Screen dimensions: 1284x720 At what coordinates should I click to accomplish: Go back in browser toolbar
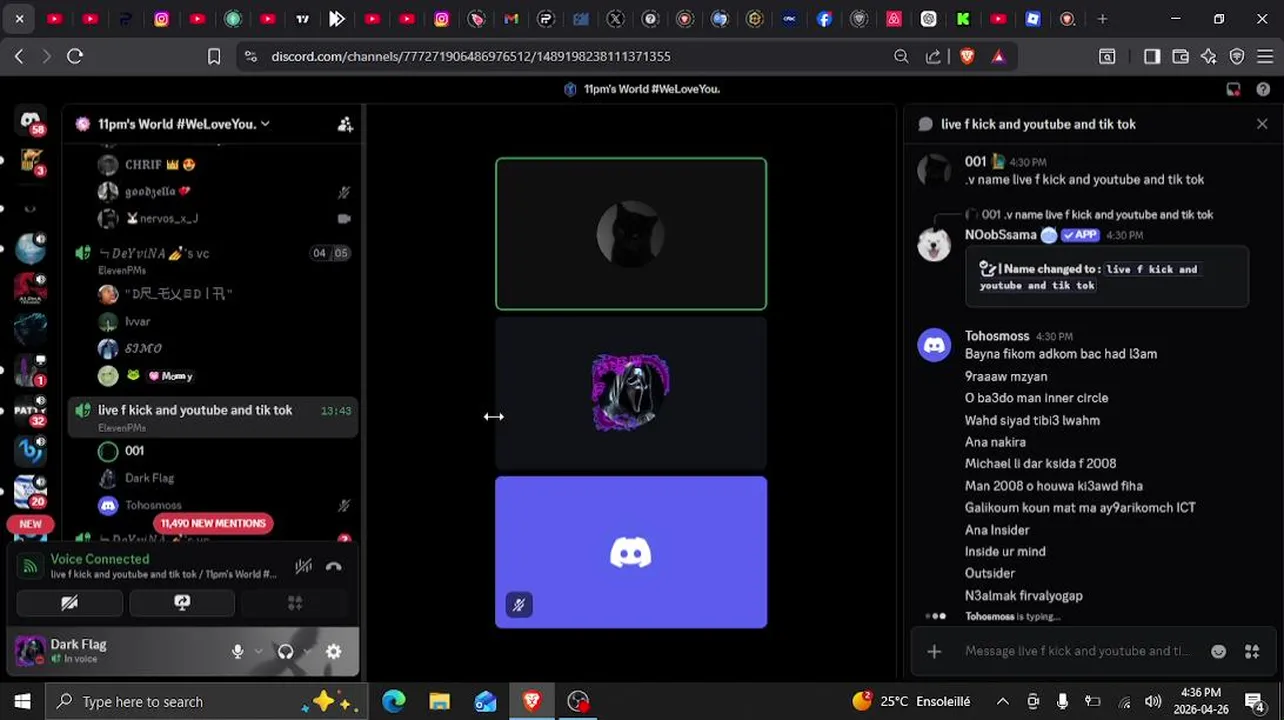(19, 57)
